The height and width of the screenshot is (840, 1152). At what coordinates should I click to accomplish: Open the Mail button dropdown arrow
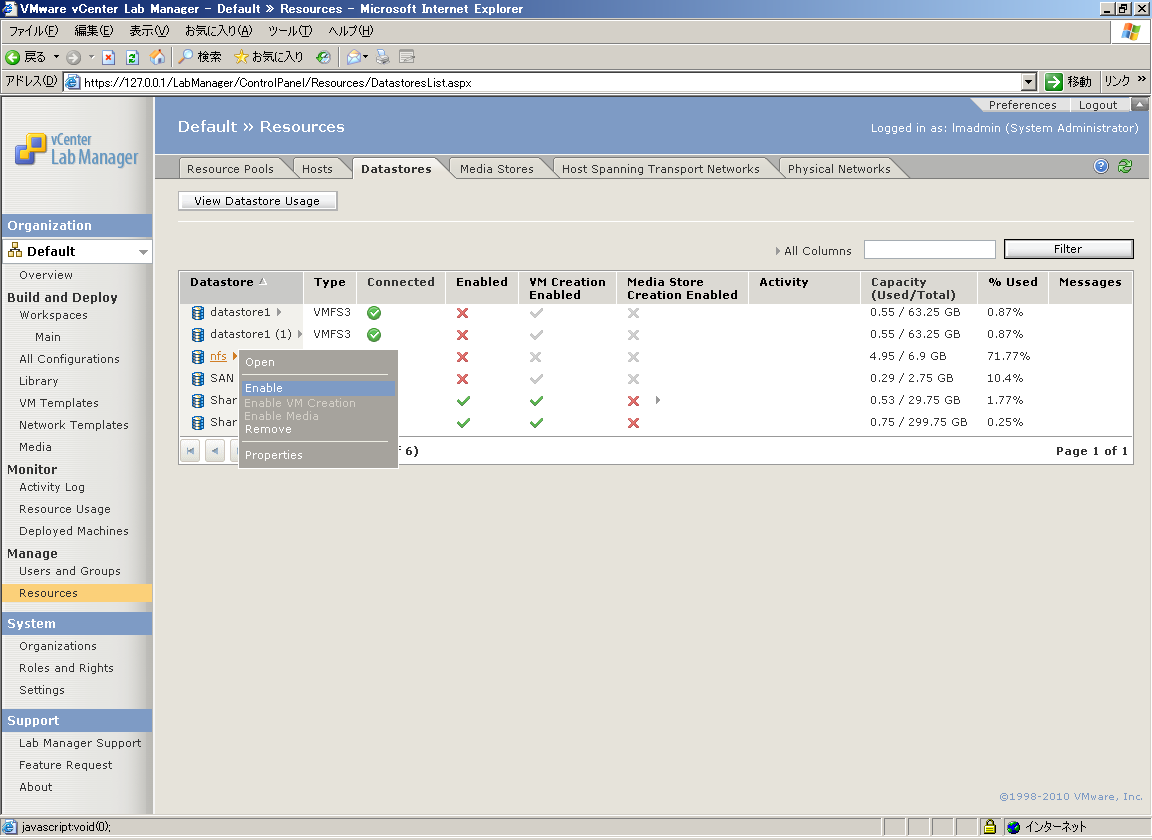point(365,57)
